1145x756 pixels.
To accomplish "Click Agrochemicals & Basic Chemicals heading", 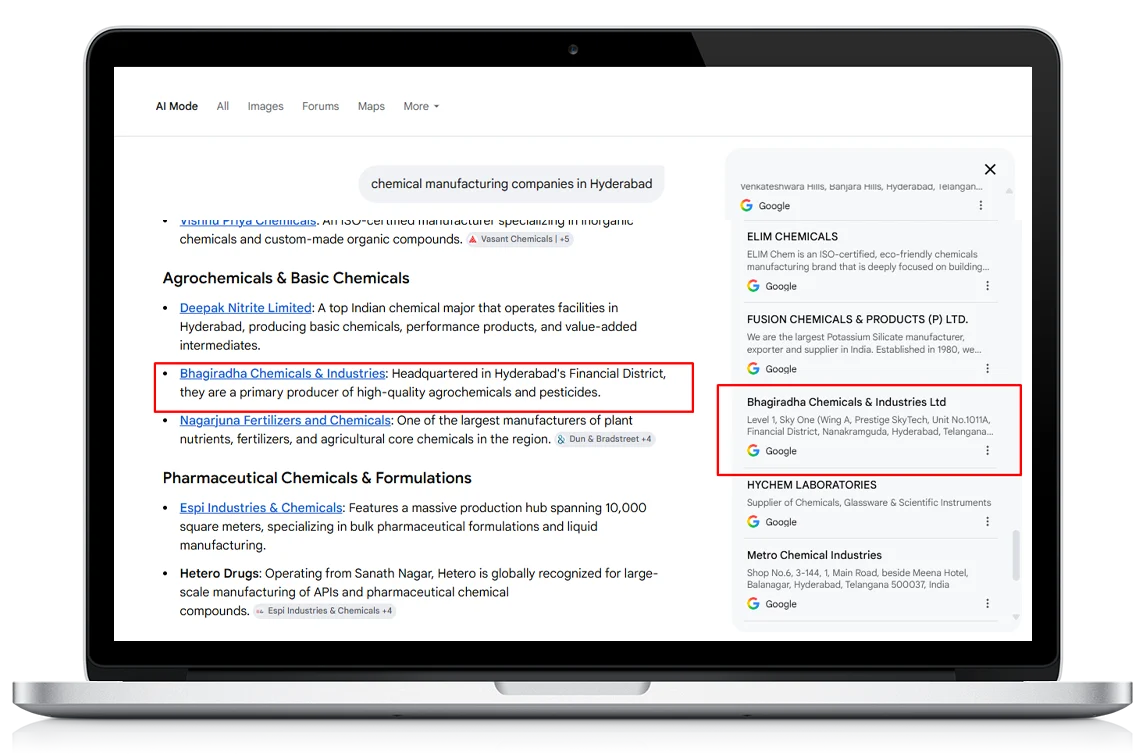I will [x=286, y=278].
